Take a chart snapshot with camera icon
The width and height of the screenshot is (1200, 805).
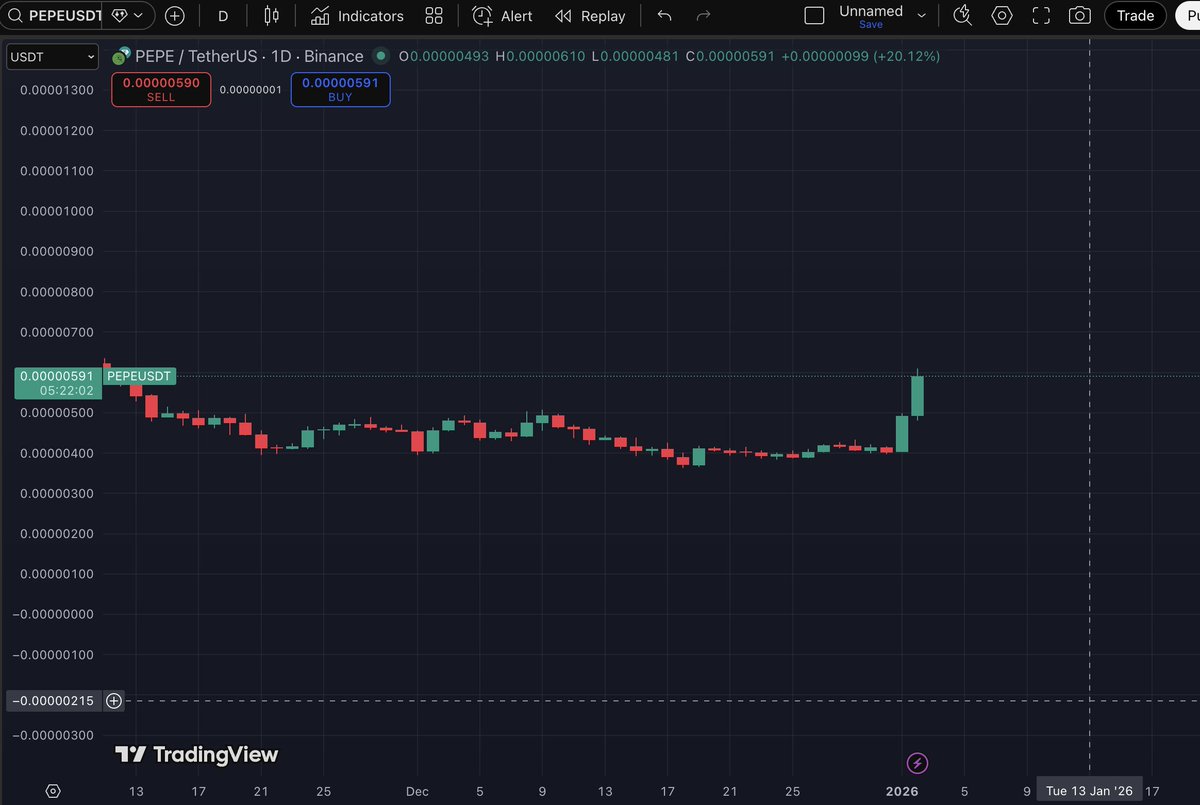point(1080,16)
